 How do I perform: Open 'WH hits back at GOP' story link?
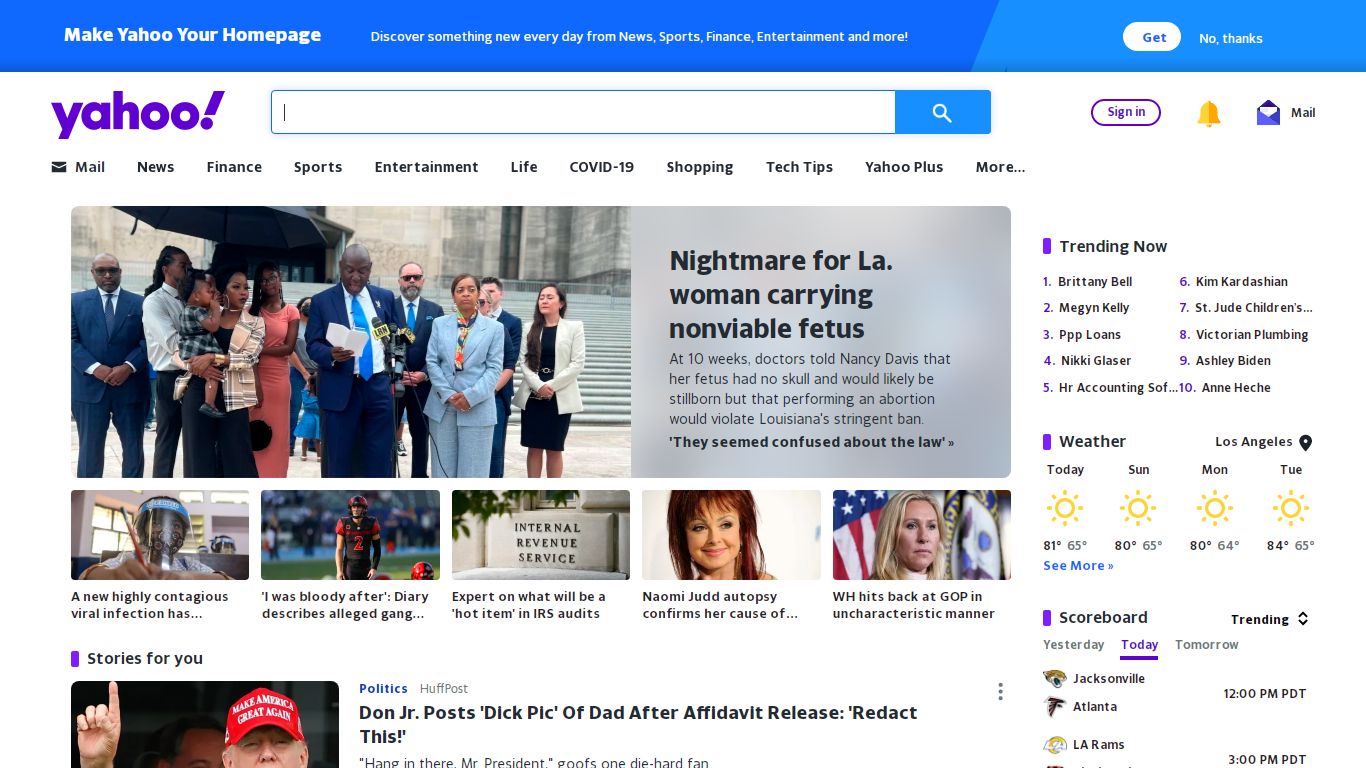pyautogui.click(x=914, y=605)
